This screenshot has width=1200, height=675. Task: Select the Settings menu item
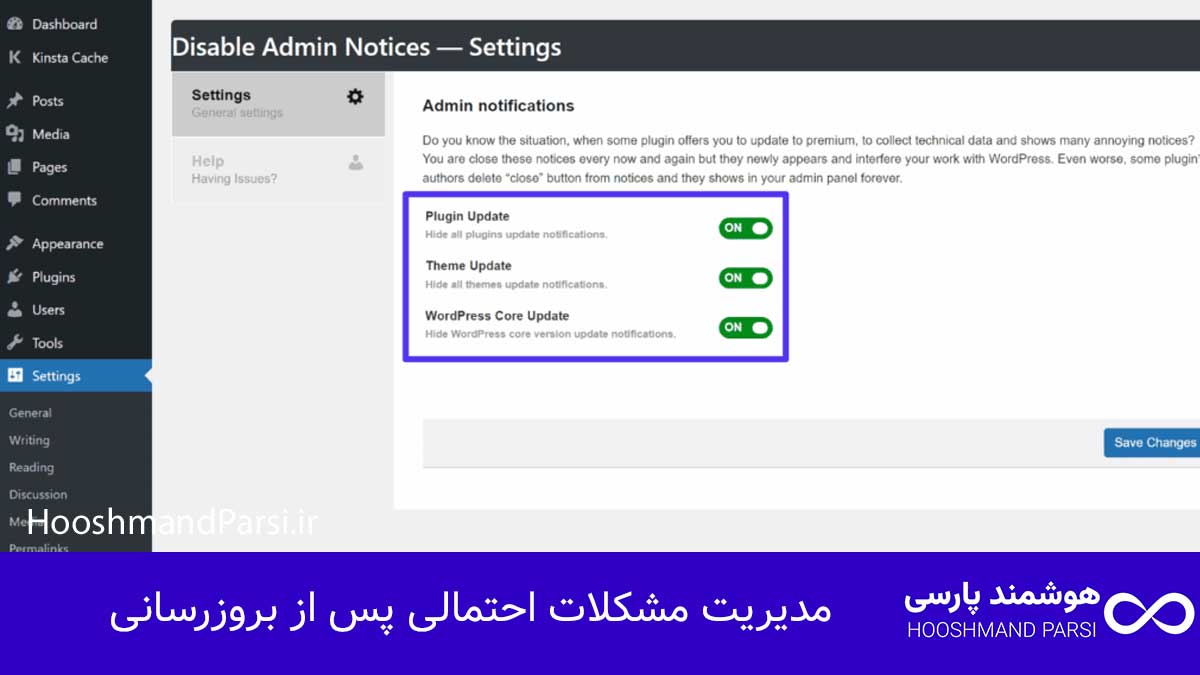click(x=76, y=376)
